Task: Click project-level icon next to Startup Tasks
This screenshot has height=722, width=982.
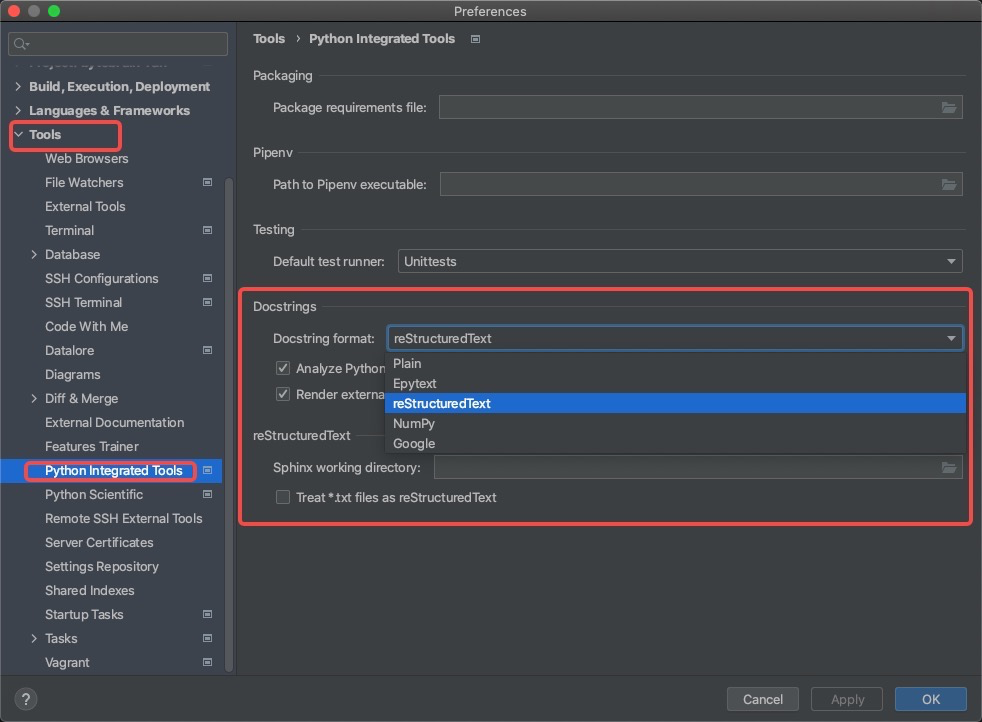Action: (207, 614)
